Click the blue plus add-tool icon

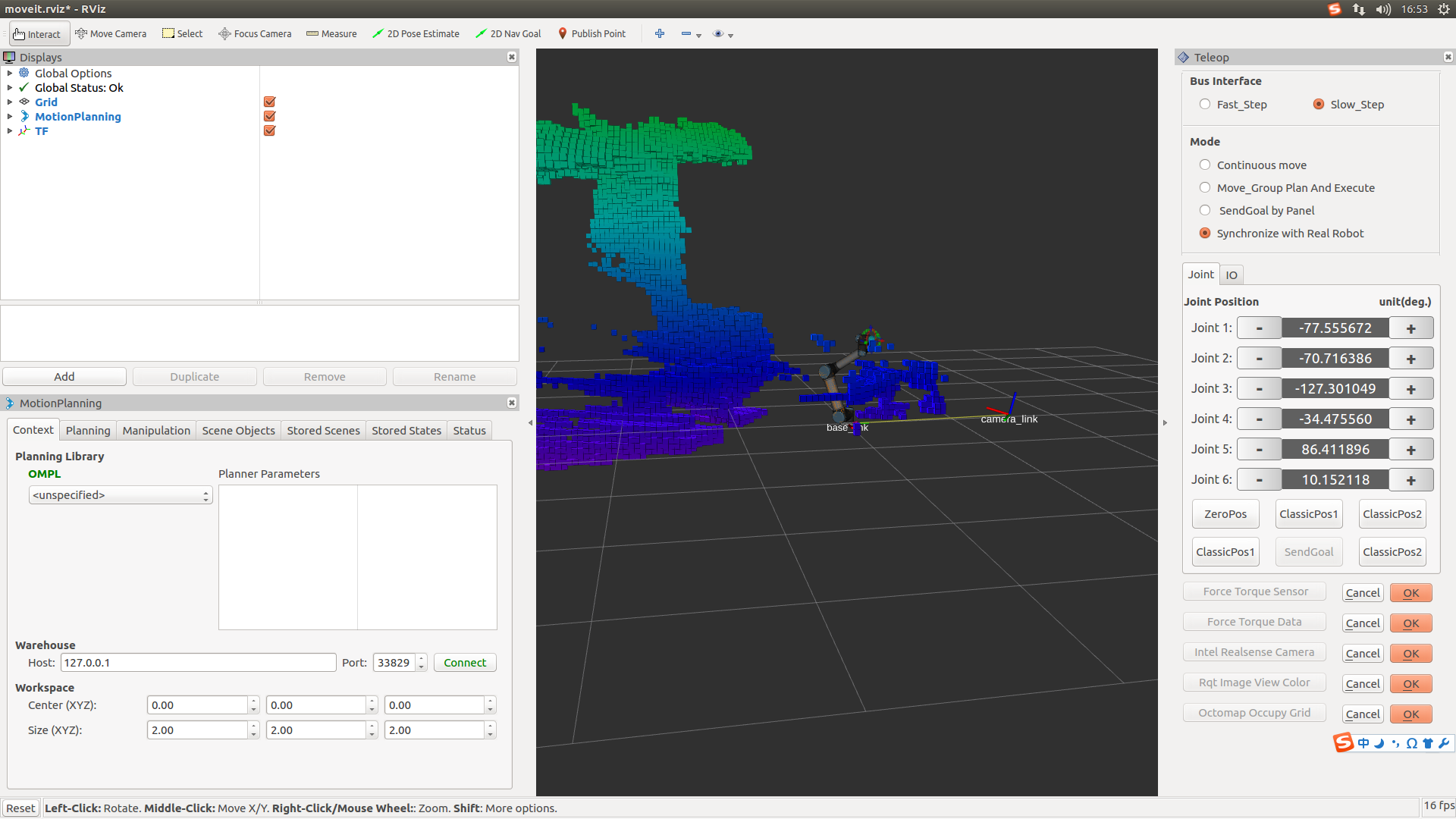pyautogui.click(x=660, y=33)
